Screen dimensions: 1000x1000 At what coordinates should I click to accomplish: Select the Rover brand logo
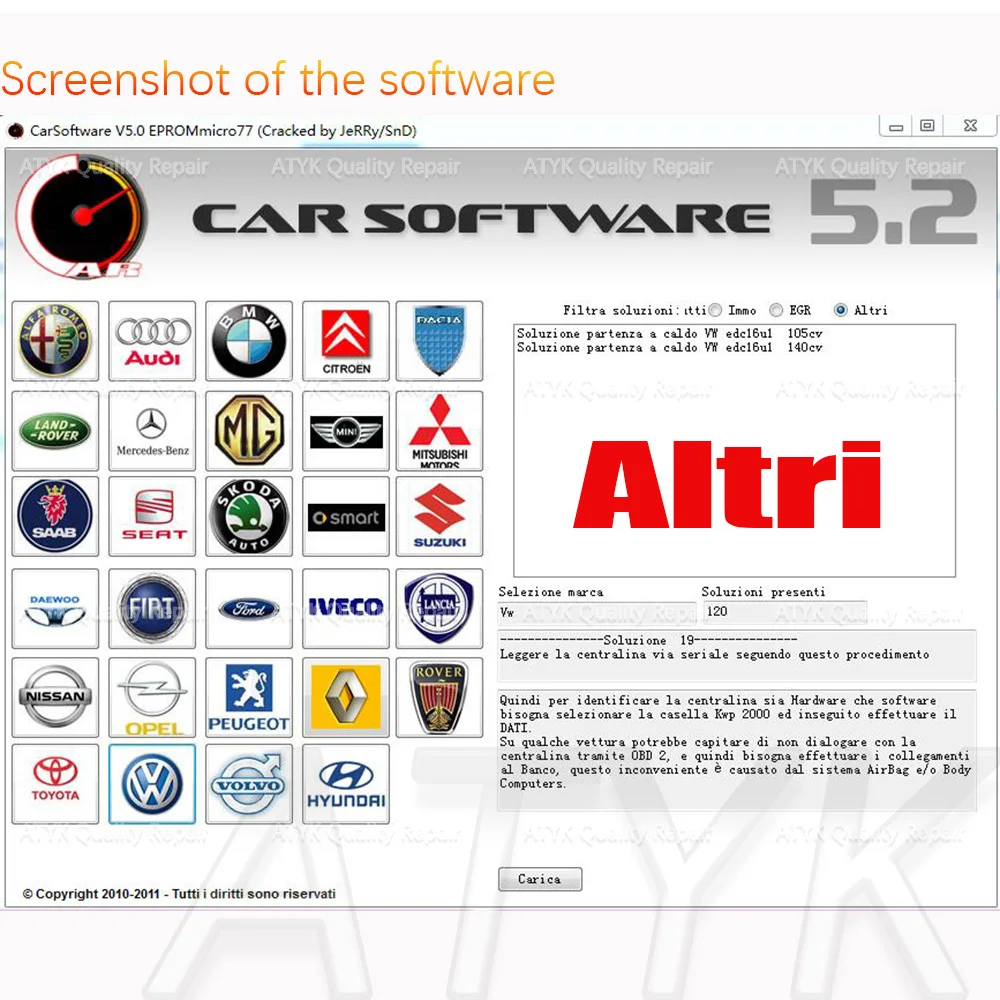pos(439,698)
